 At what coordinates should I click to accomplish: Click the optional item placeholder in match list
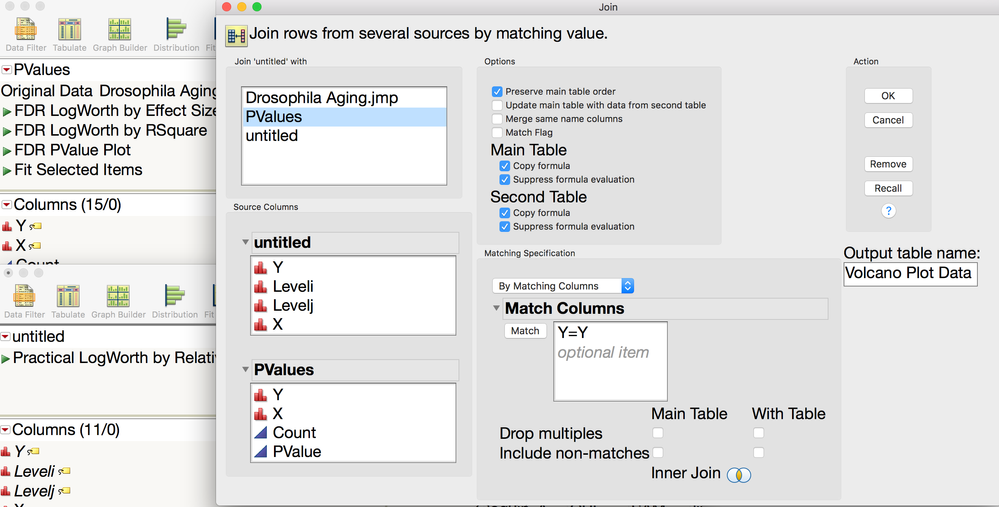pos(603,353)
